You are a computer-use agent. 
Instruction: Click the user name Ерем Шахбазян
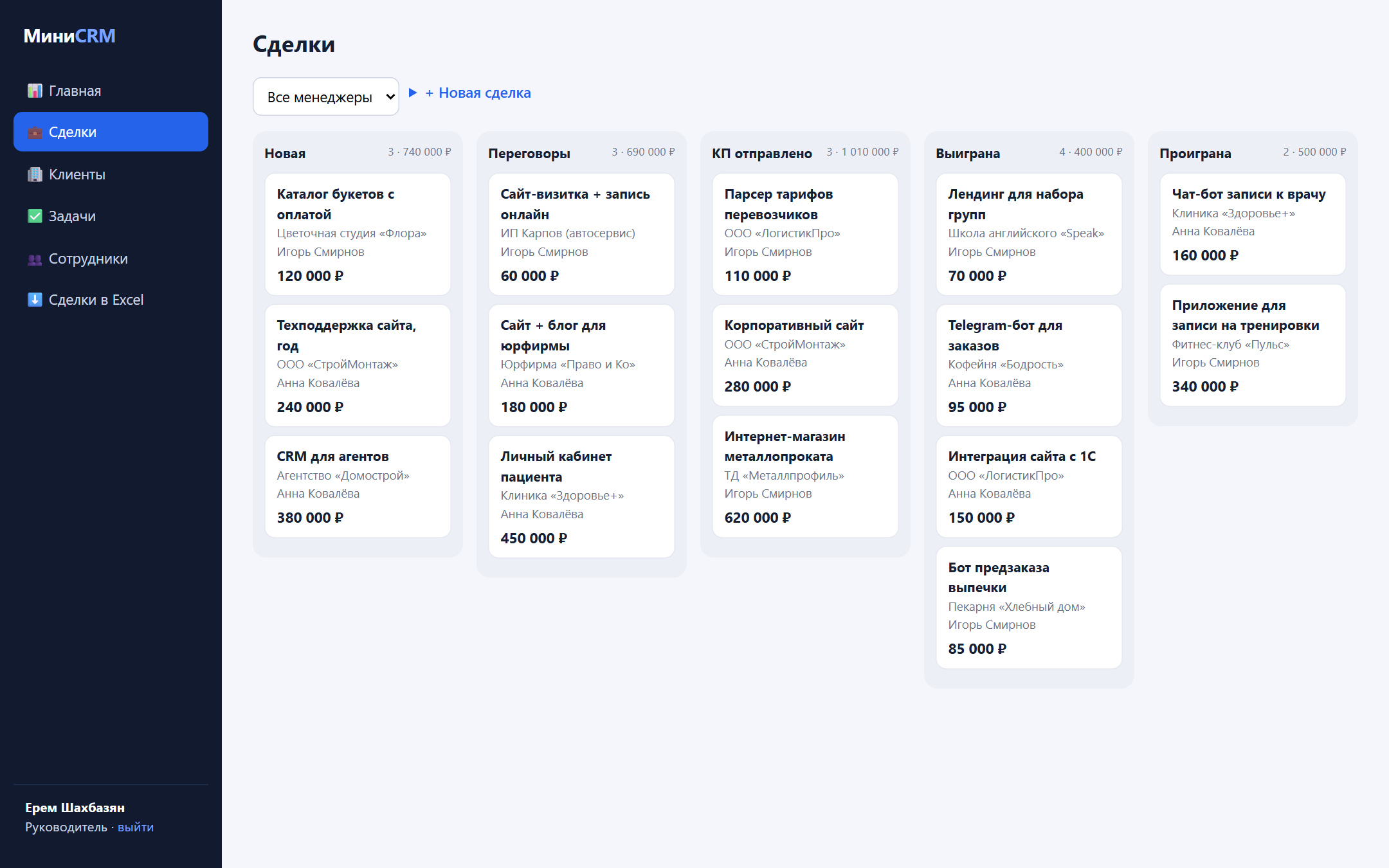tap(75, 808)
